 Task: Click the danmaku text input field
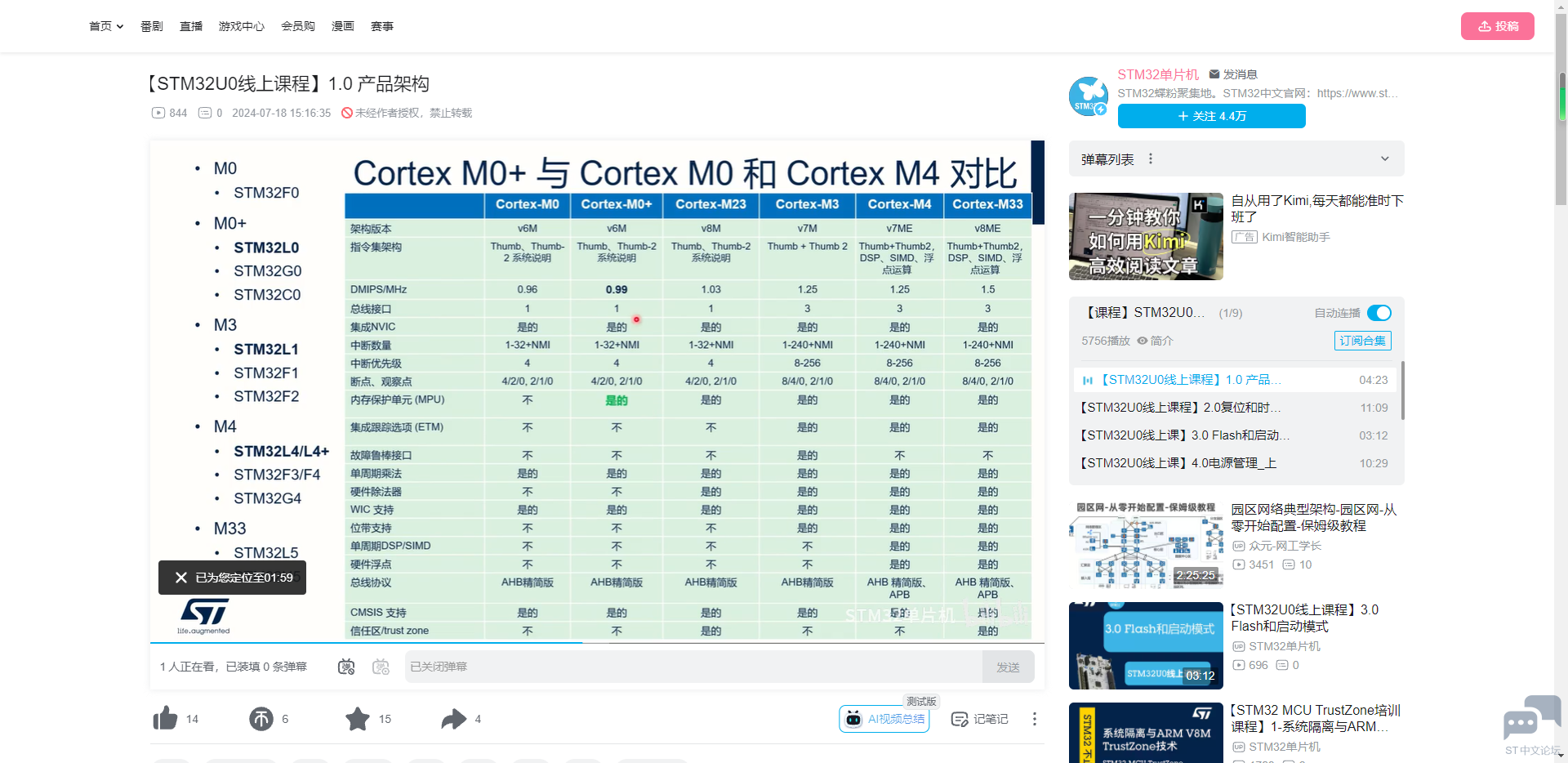click(x=693, y=667)
